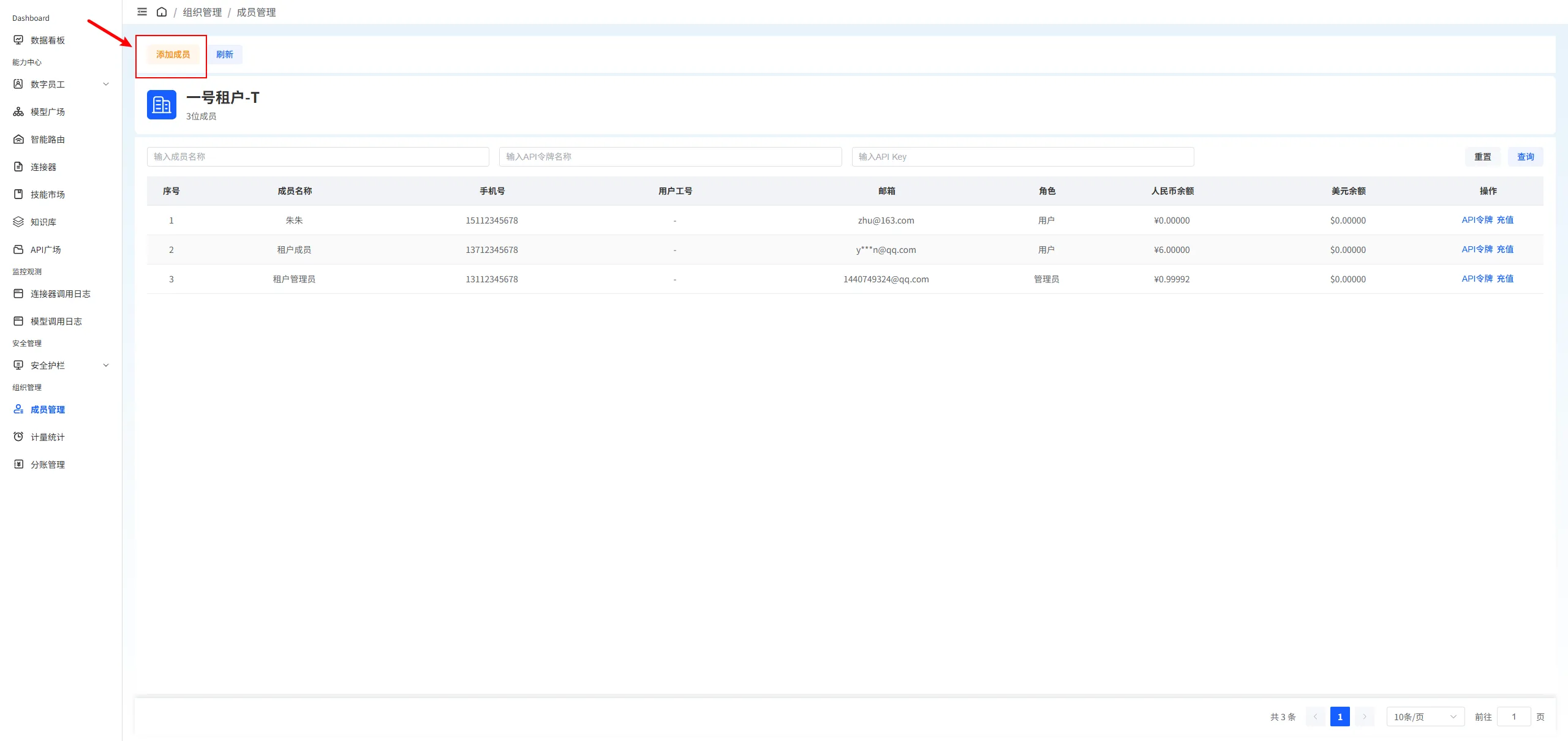The width and height of the screenshot is (1568, 741).
Task: Click the 添加成员 button
Action: click(x=173, y=55)
